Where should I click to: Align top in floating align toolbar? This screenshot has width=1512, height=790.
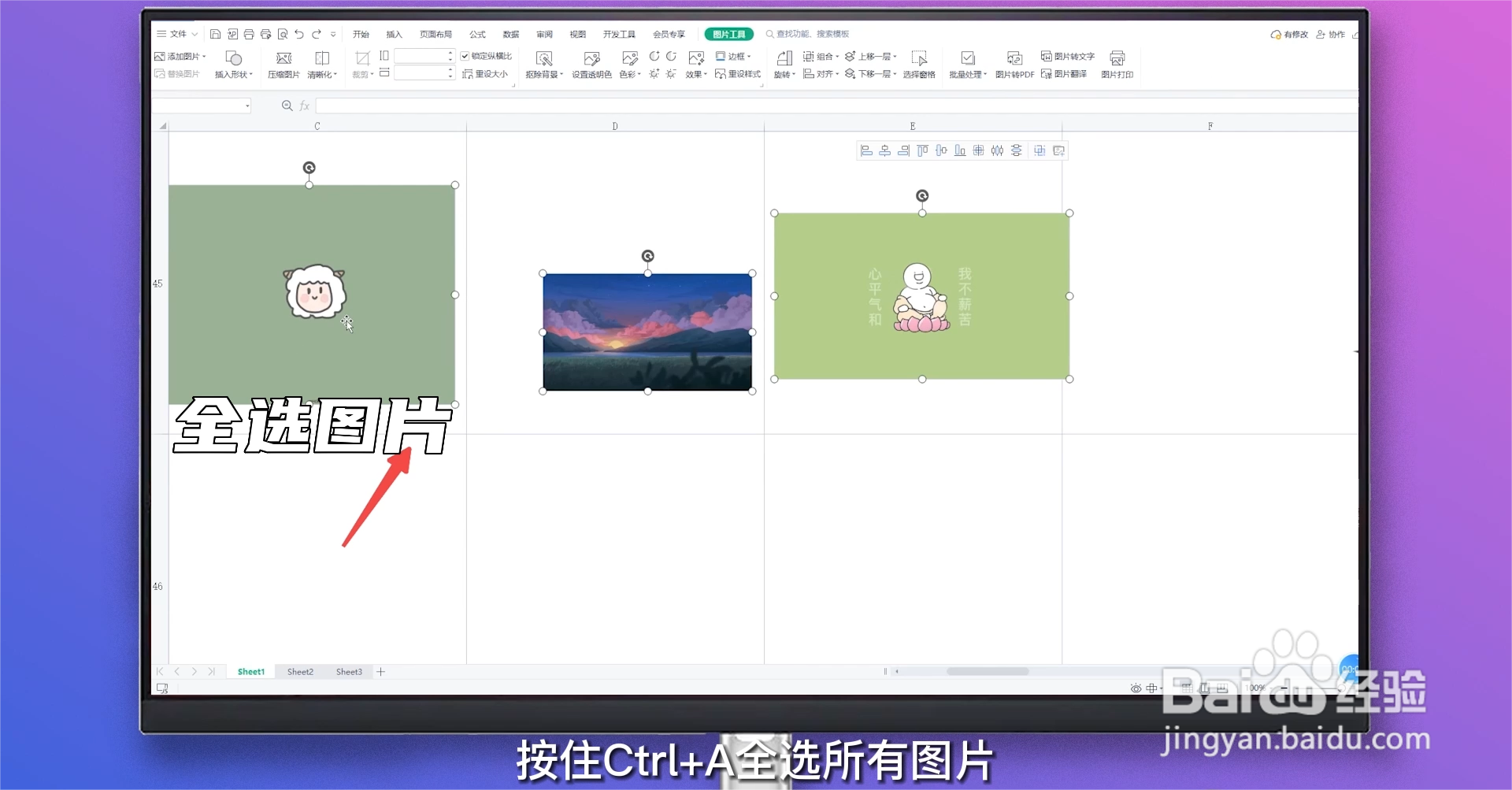click(x=922, y=150)
